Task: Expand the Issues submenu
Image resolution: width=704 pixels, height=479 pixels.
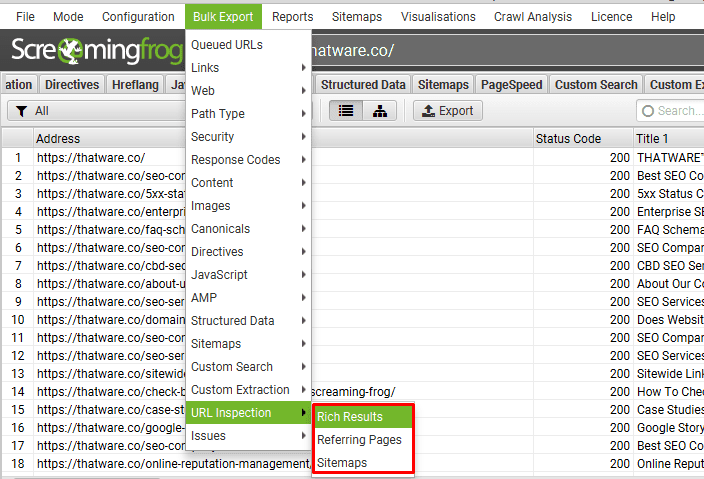Action: (x=248, y=435)
